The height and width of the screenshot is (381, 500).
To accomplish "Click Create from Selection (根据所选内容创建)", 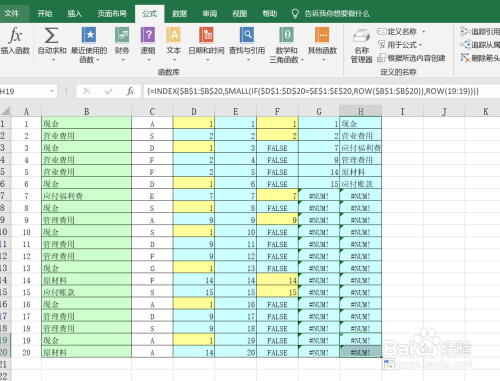I will pos(411,58).
